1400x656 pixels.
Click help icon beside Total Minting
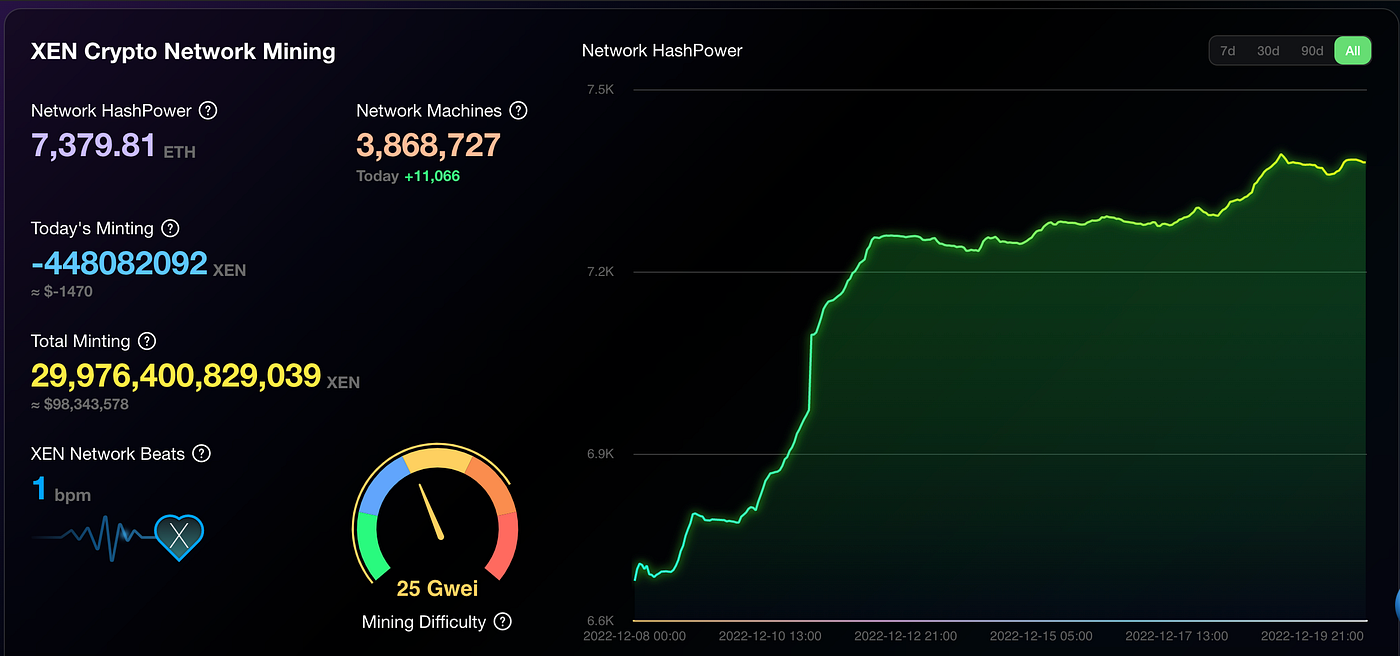coord(147,341)
